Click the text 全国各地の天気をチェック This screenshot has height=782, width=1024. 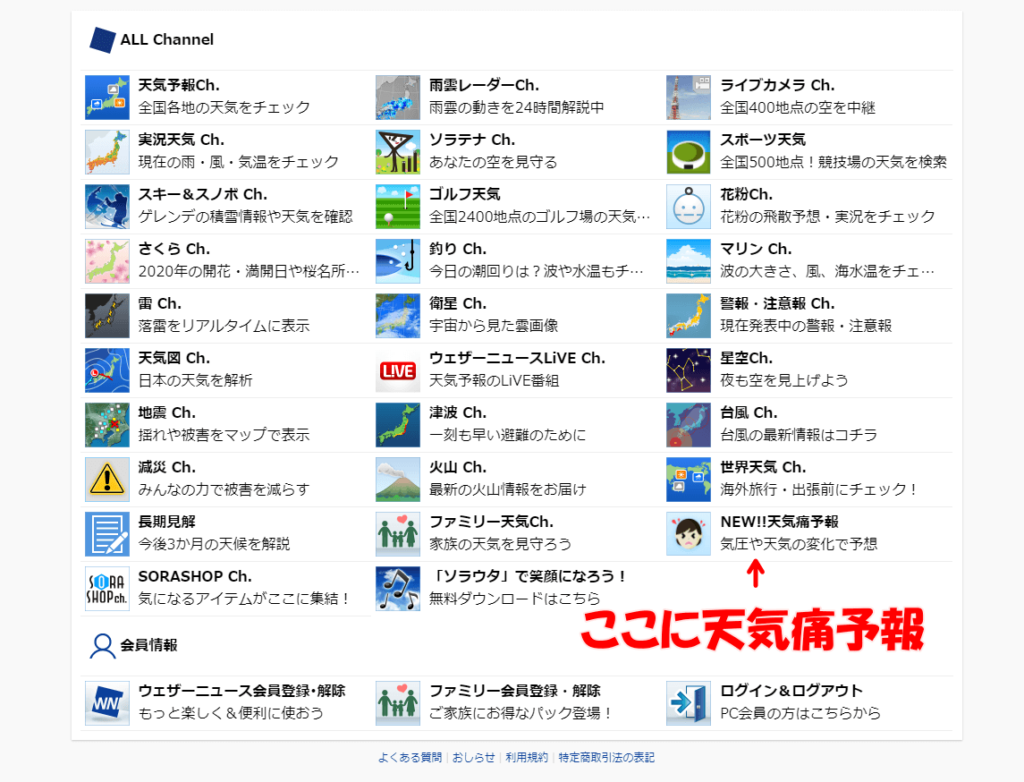pyautogui.click(x=224, y=107)
